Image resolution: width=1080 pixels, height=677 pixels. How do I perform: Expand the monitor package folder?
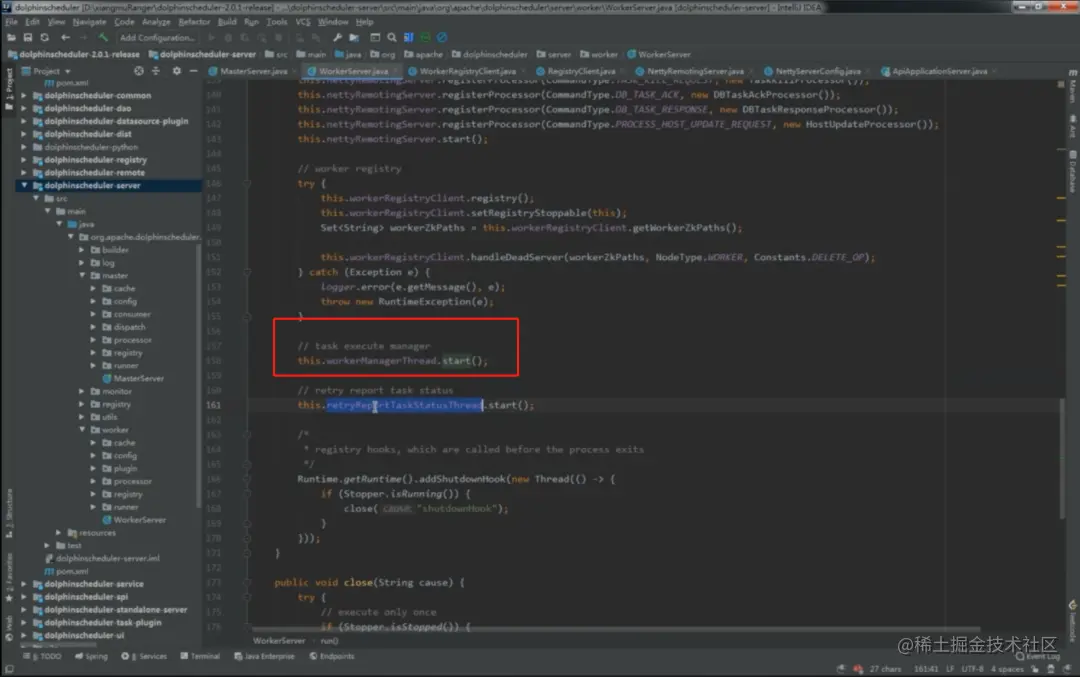(82, 391)
